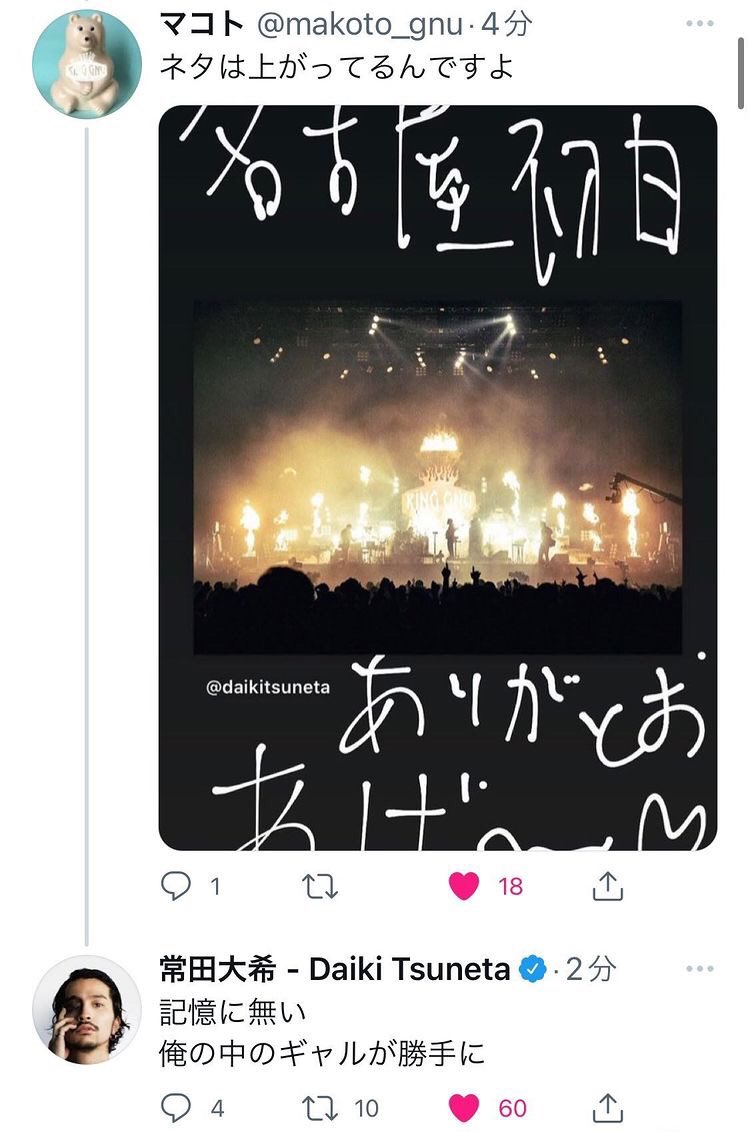Screen dimensions: 750x1132
Task: Open Daiki Tsuneta's profile avatar
Action: 87,1009
